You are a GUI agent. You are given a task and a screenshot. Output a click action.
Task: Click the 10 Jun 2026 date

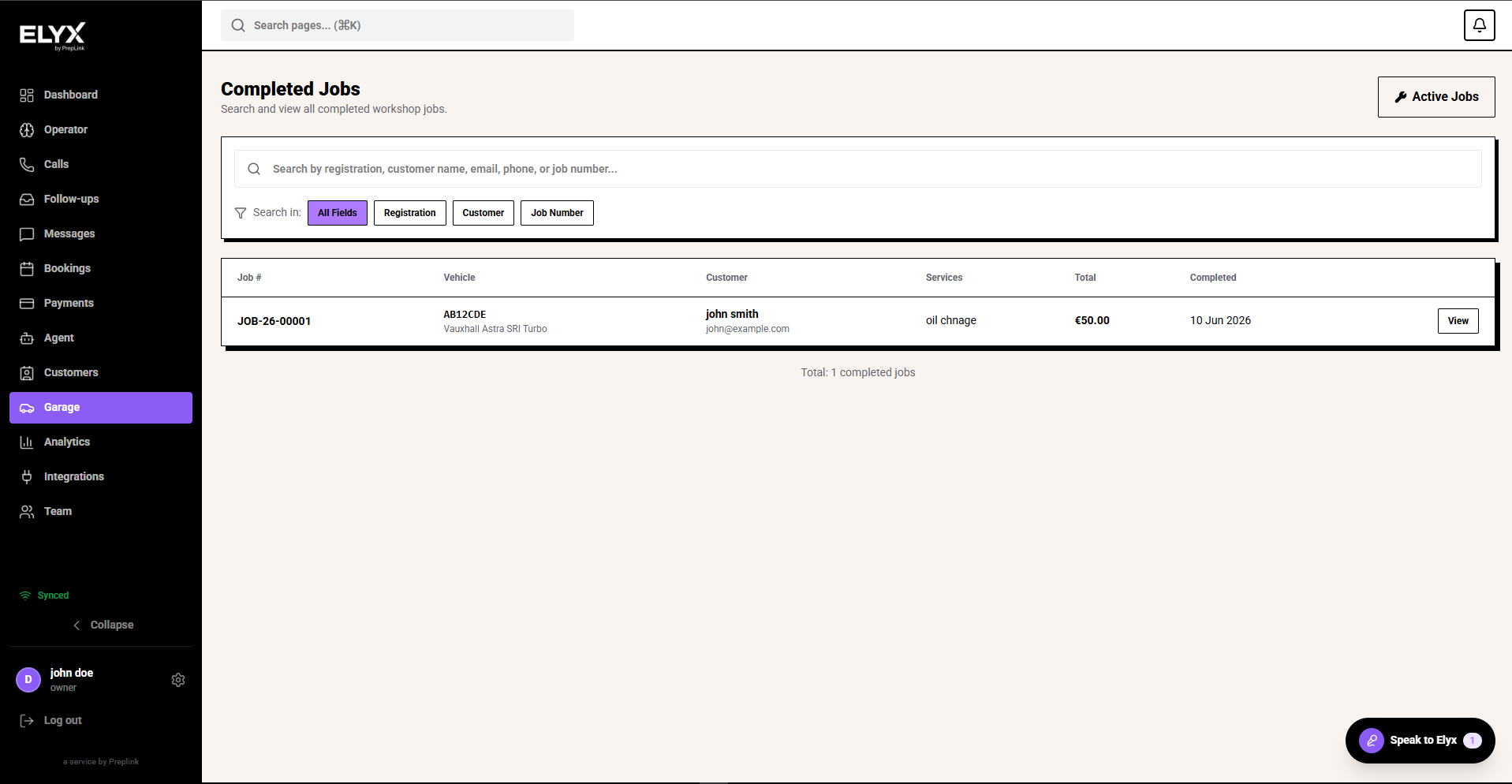pyautogui.click(x=1220, y=320)
